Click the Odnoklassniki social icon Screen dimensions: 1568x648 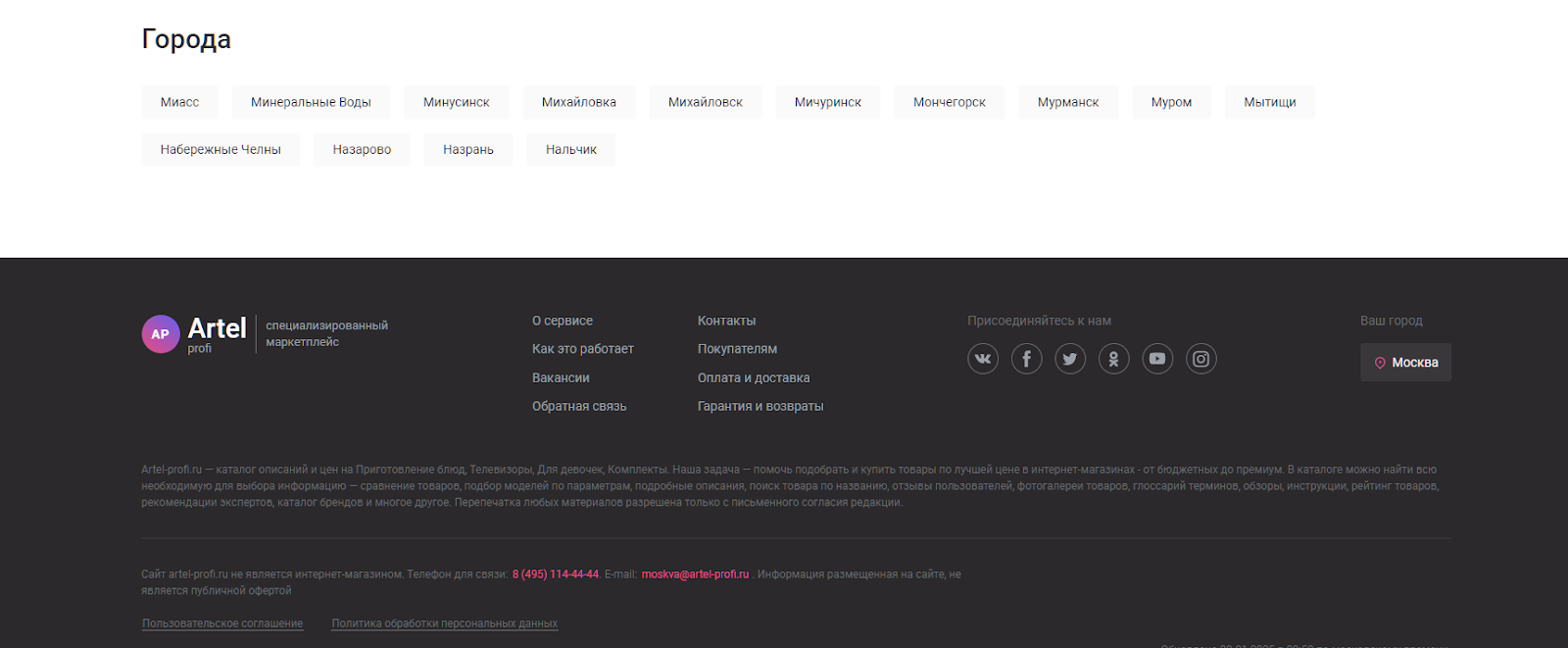[x=1113, y=359]
